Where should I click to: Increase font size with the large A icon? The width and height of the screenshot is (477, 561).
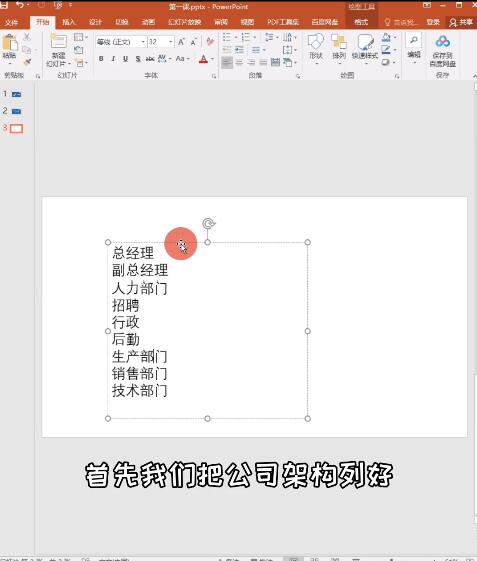(181, 42)
